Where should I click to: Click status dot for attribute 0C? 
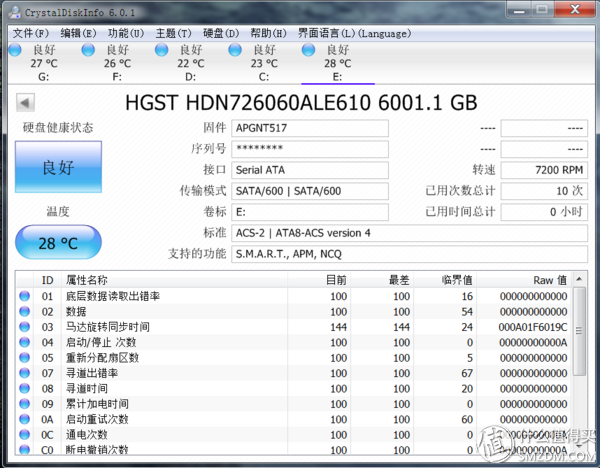click(24, 434)
